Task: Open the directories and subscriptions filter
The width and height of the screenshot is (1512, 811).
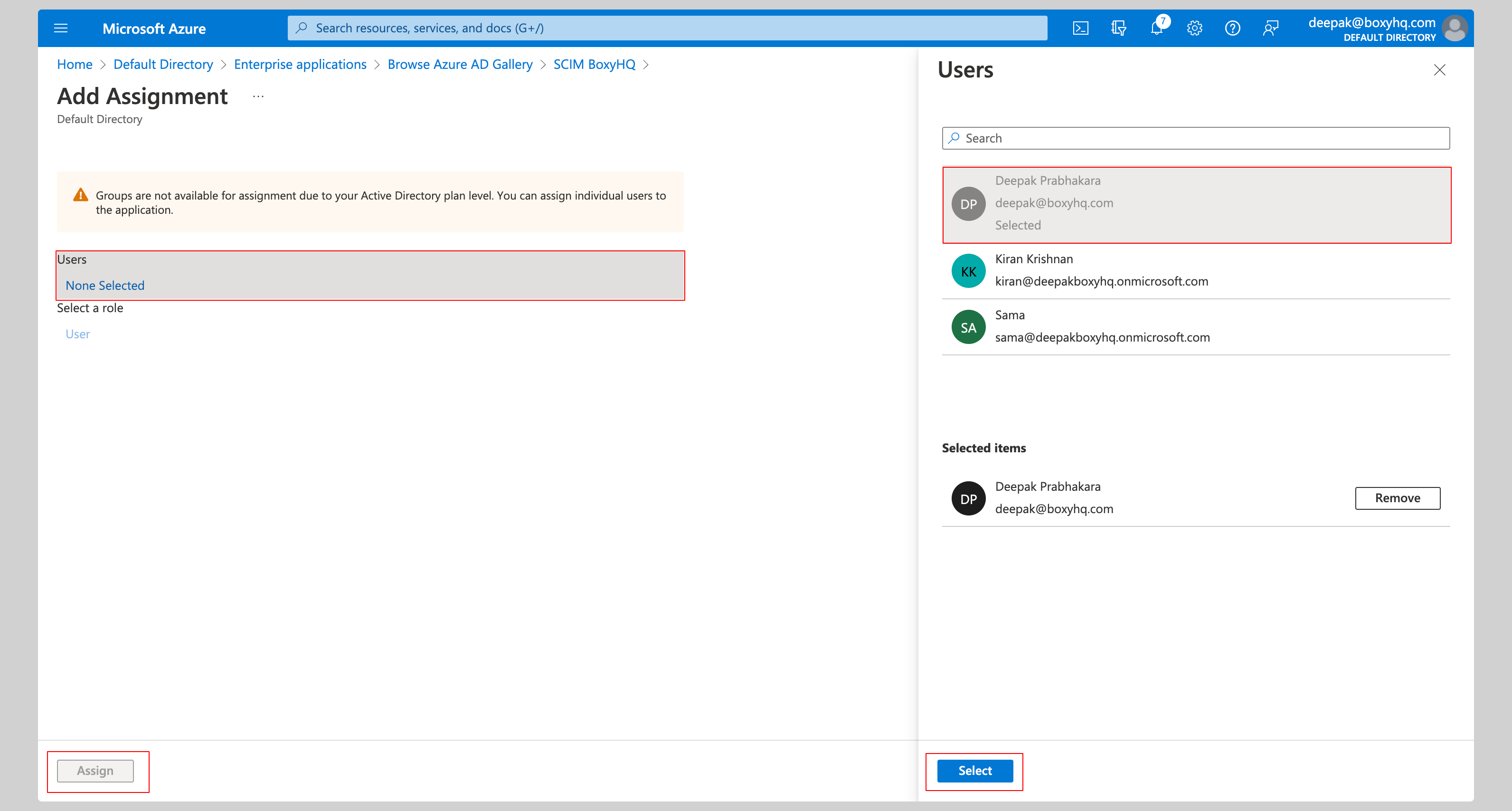Action: (1119, 28)
